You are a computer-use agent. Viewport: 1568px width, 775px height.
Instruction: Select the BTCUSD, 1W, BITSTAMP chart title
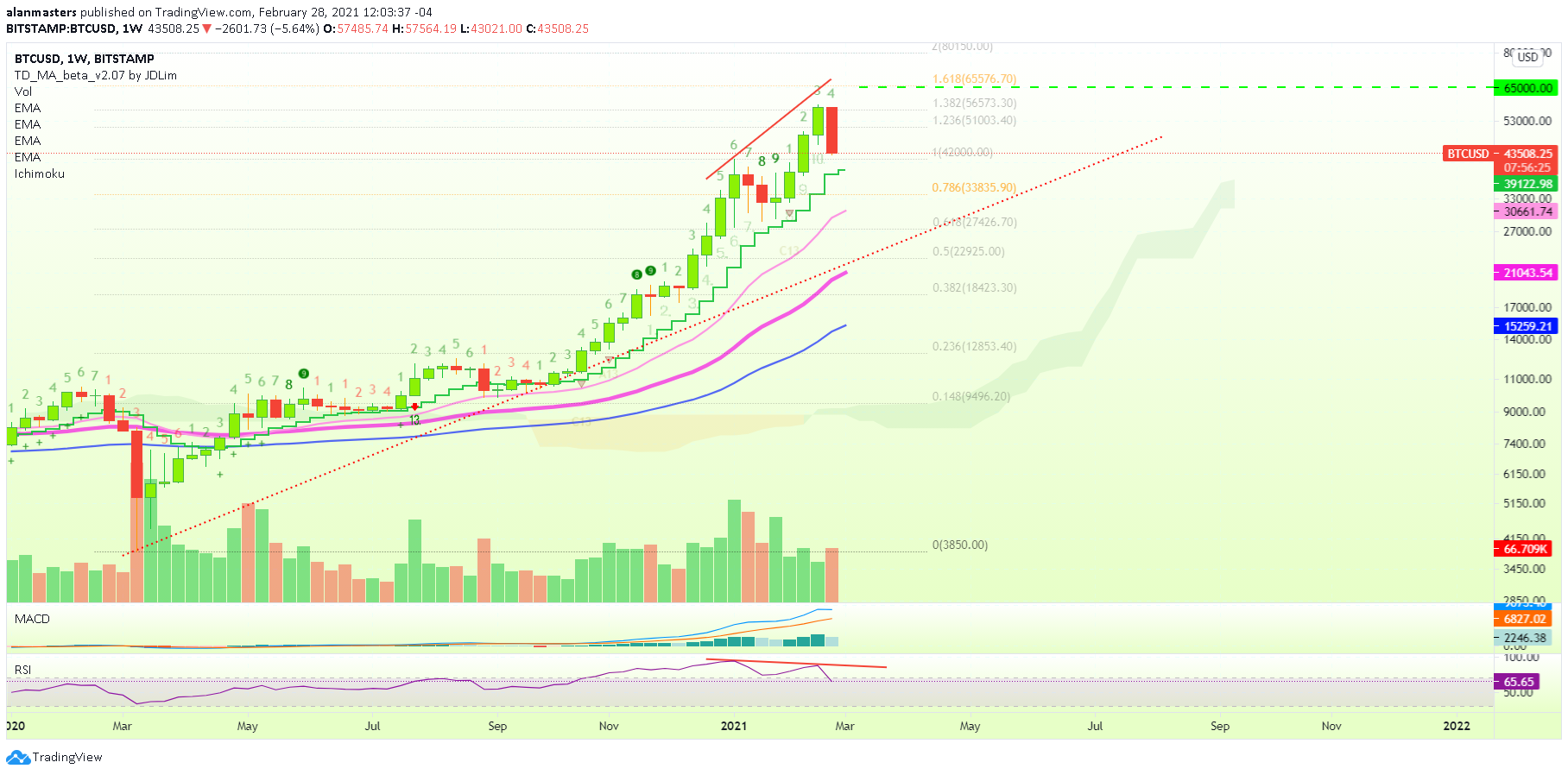[85, 59]
